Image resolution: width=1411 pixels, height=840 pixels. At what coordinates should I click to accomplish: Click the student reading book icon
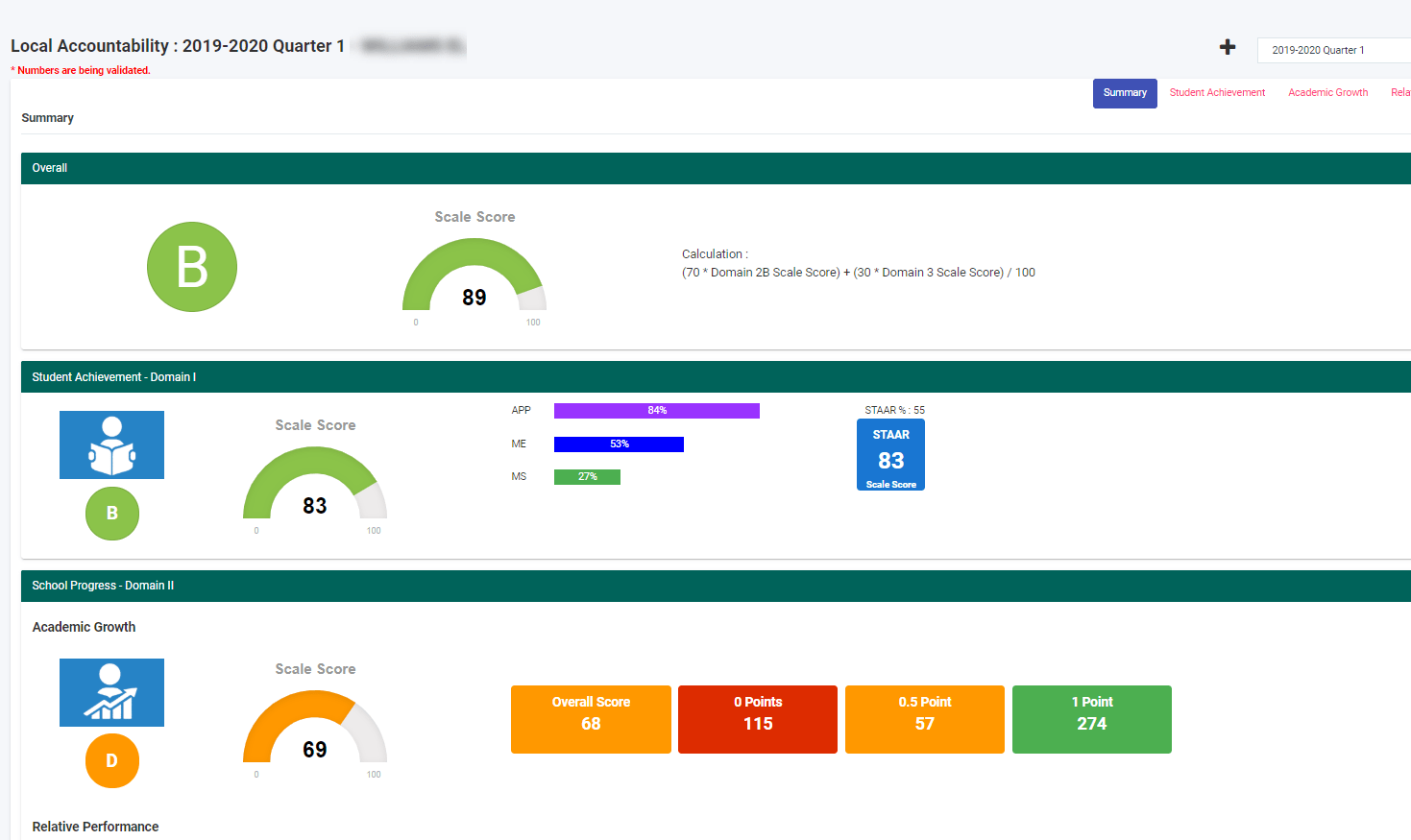111,444
